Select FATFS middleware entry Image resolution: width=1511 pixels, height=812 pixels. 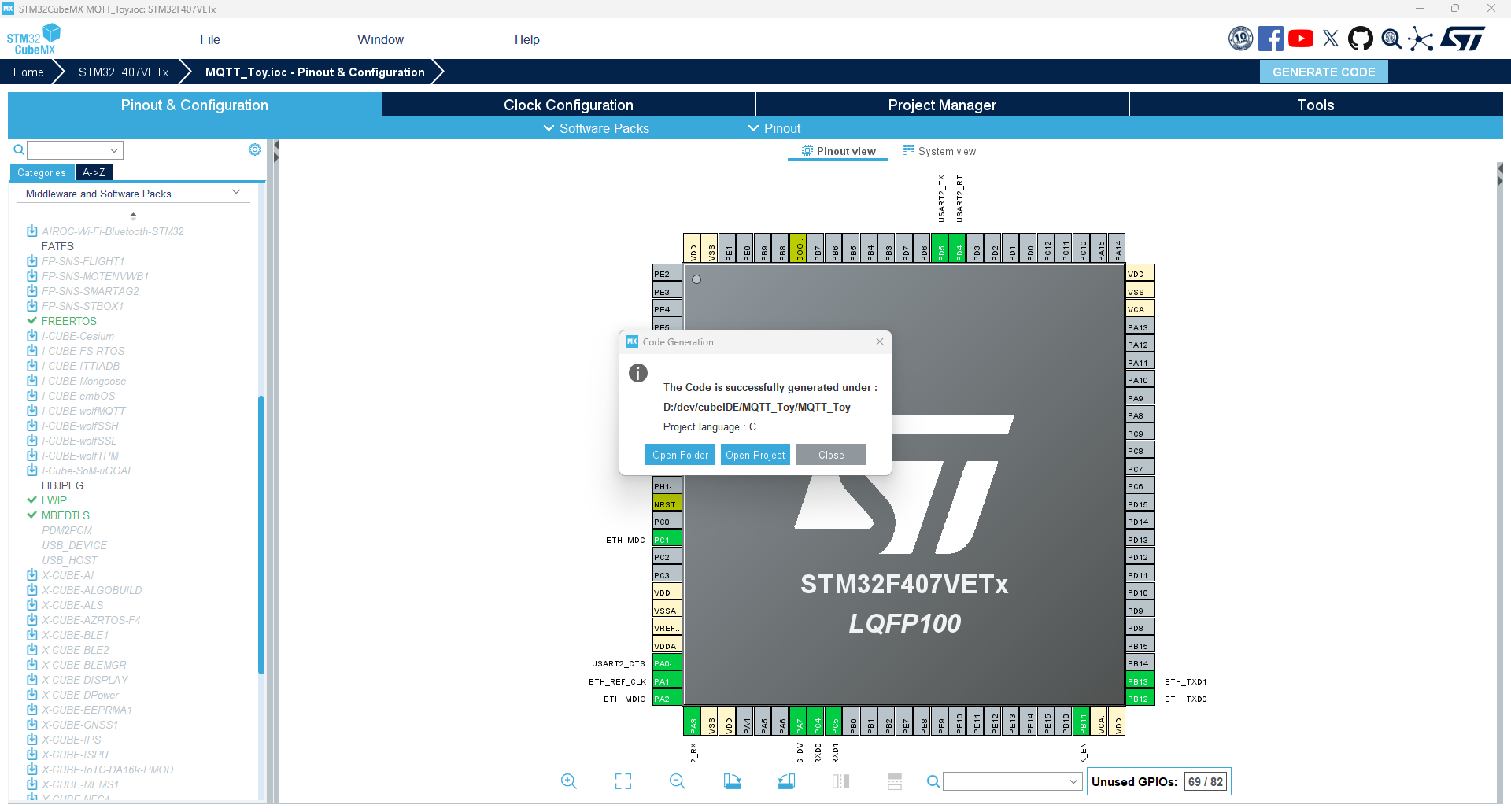[57, 246]
